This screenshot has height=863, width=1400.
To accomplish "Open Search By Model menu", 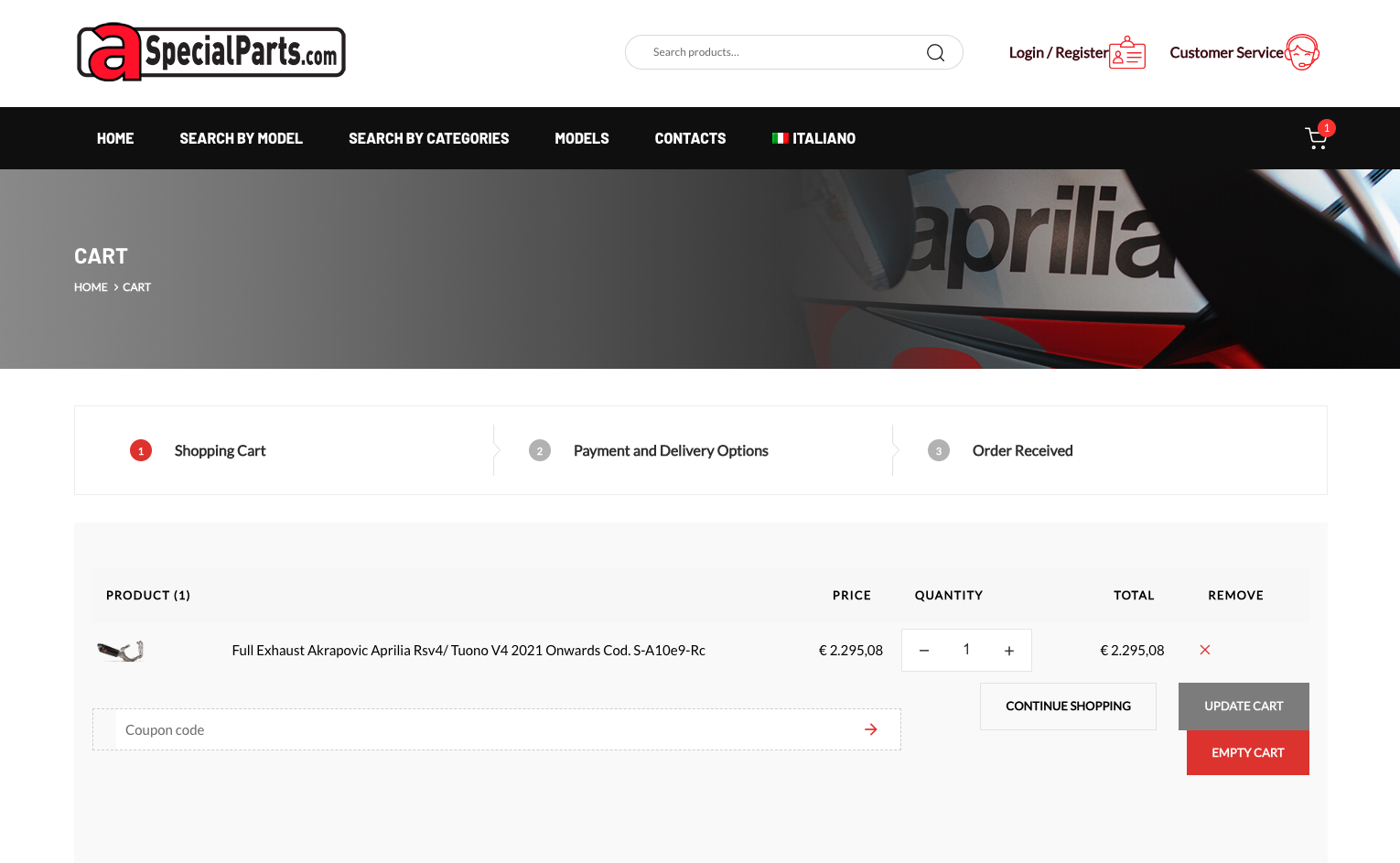I will click(241, 138).
